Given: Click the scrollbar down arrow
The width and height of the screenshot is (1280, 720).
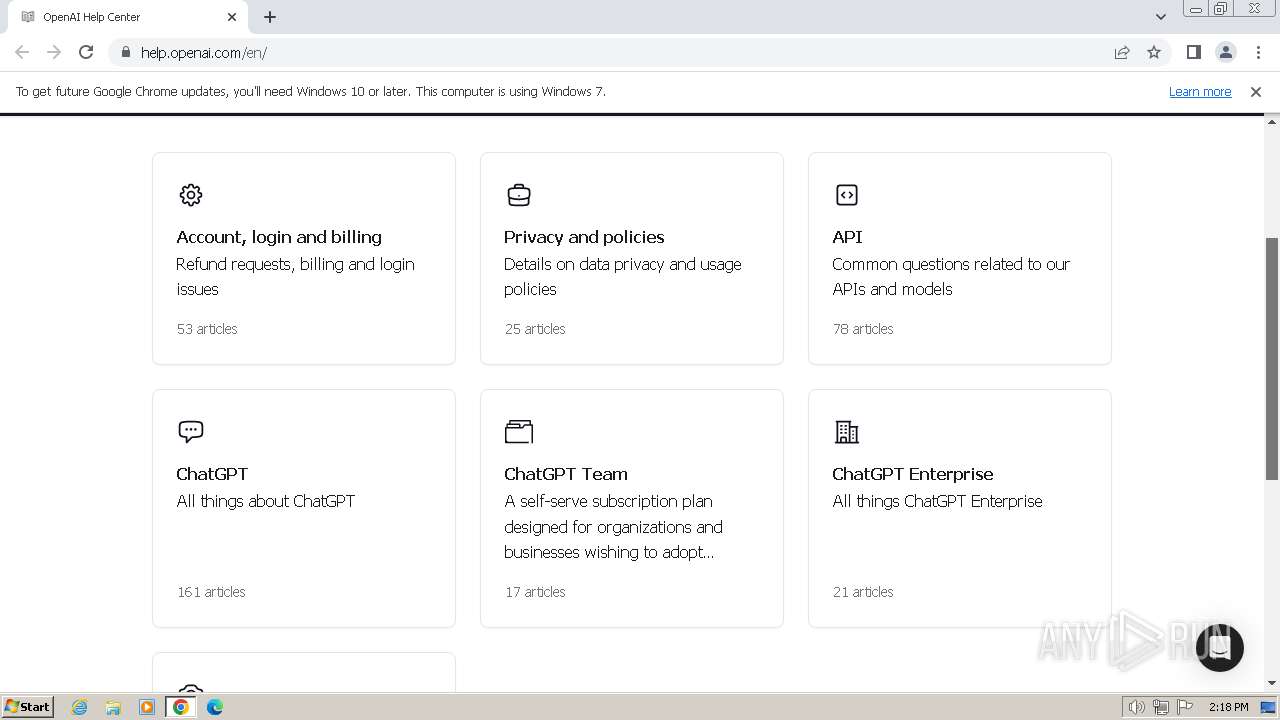Looking at the screenshot, I should (1272, 683).
